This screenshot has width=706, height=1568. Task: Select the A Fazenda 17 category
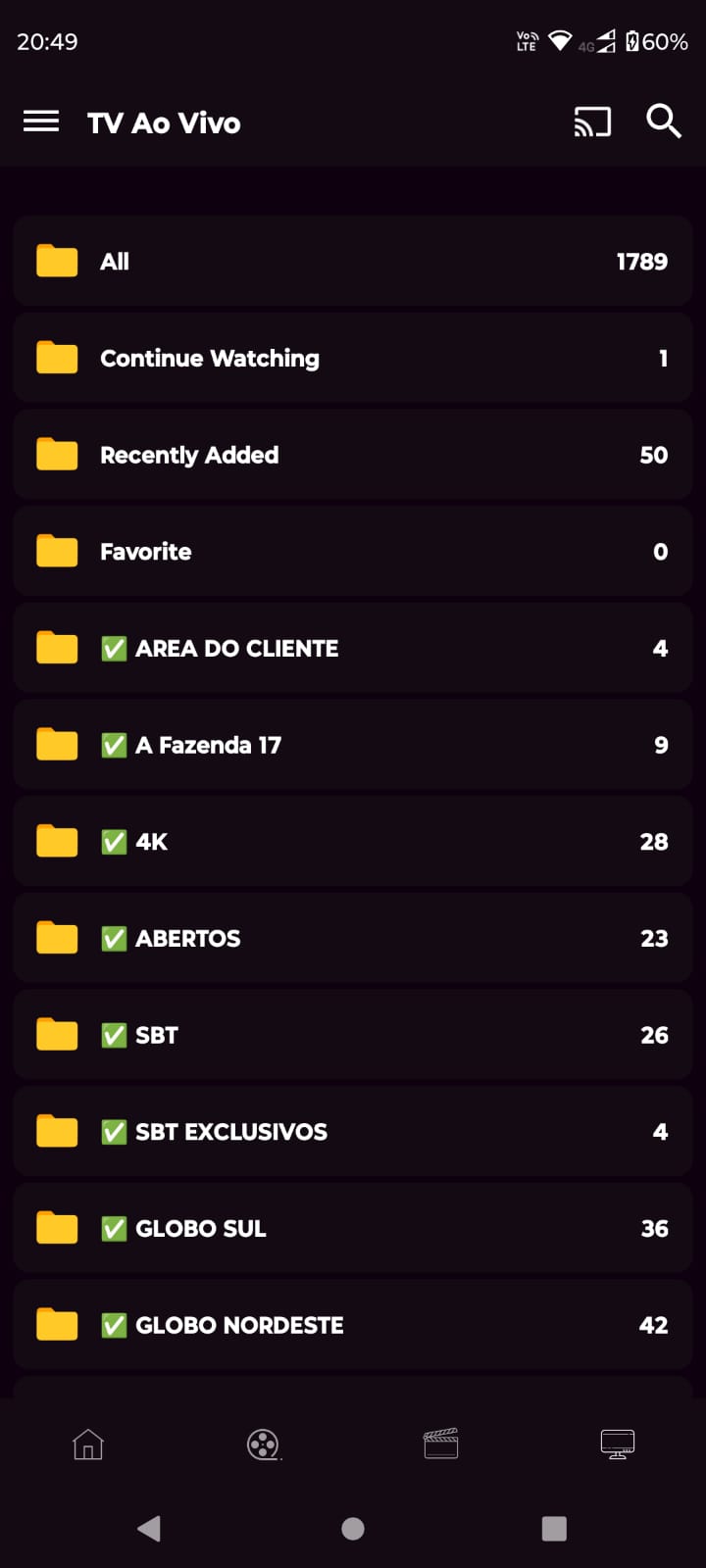353,745
